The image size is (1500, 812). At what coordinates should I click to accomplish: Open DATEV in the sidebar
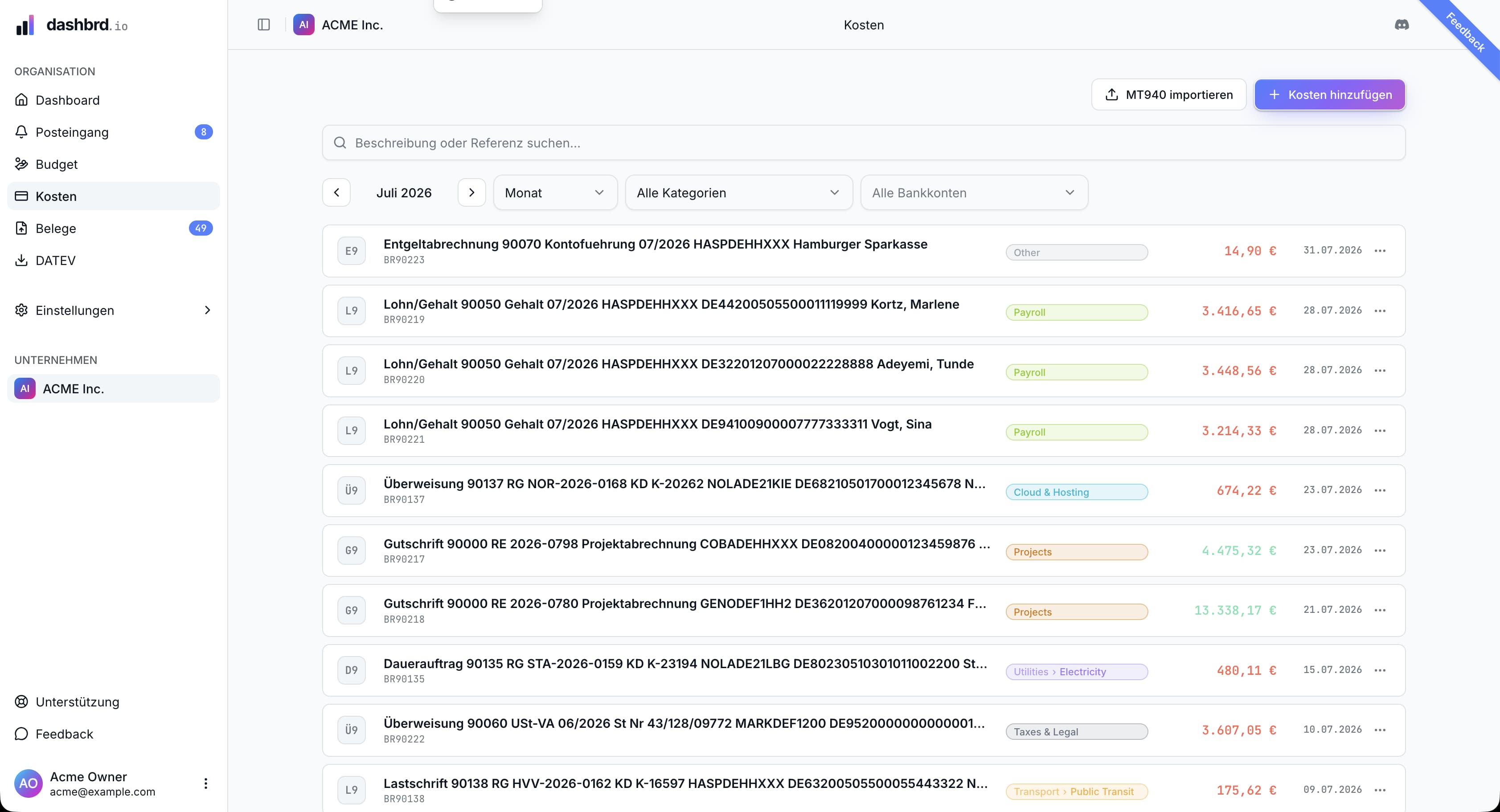click(114, 260)
